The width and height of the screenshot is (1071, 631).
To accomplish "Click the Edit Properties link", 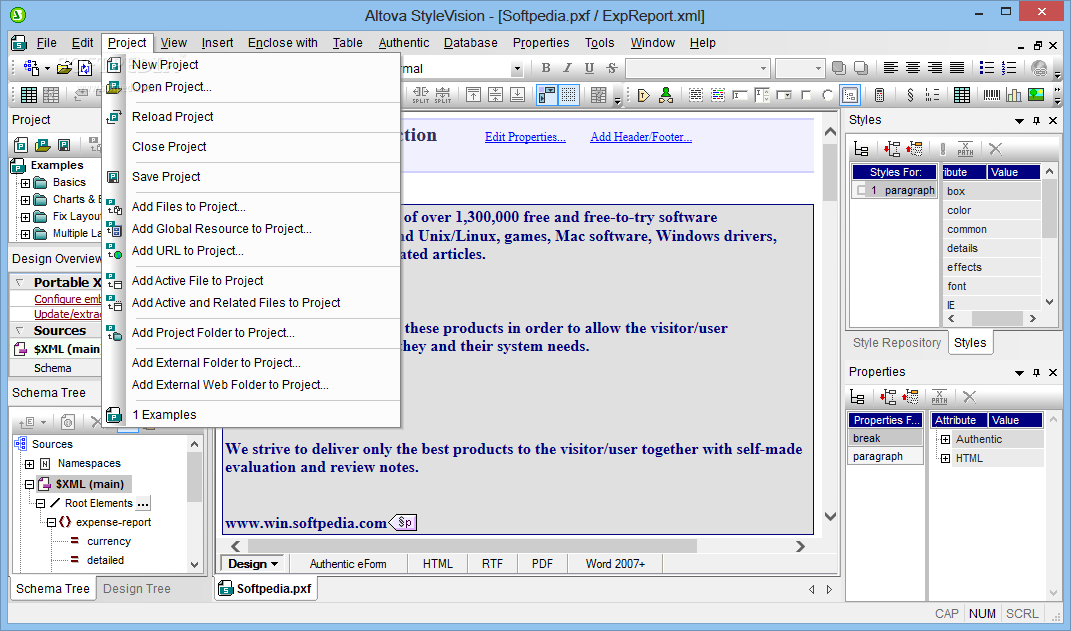I will click(x=525, y=137).
